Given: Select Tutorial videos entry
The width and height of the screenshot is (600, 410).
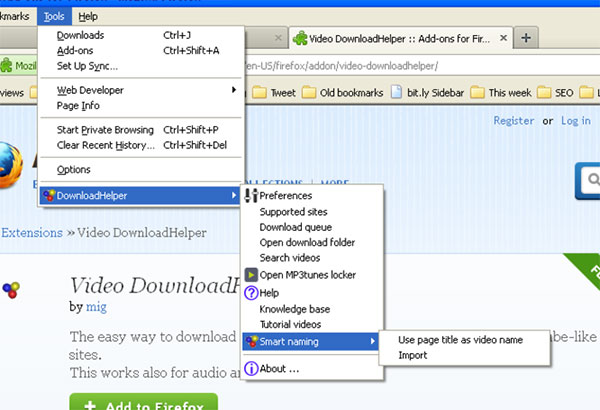Looking at the screenshot, I should coord(312,324).
